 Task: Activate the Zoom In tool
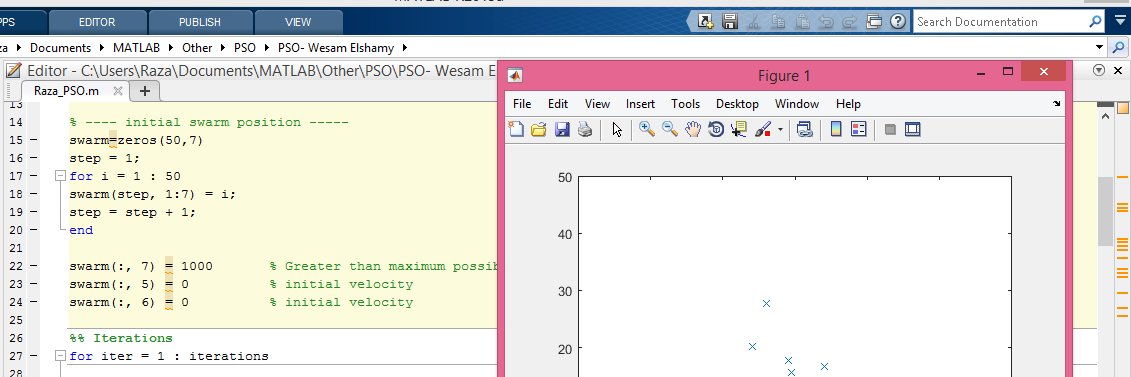coord(647,130)
